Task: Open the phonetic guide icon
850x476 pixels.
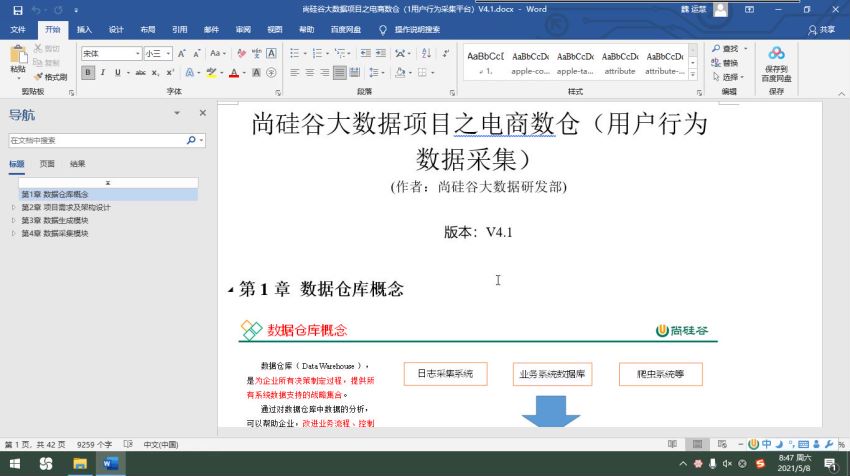Action: tap(256, 53)
